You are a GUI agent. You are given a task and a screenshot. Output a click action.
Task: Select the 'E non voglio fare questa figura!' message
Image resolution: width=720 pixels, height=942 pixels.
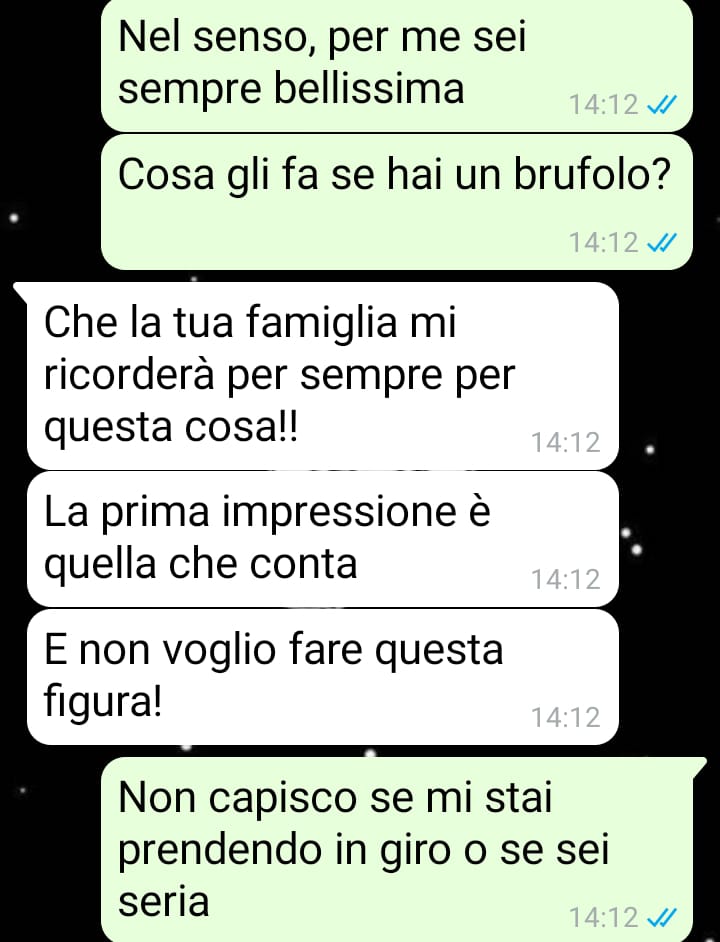(323, 677)
